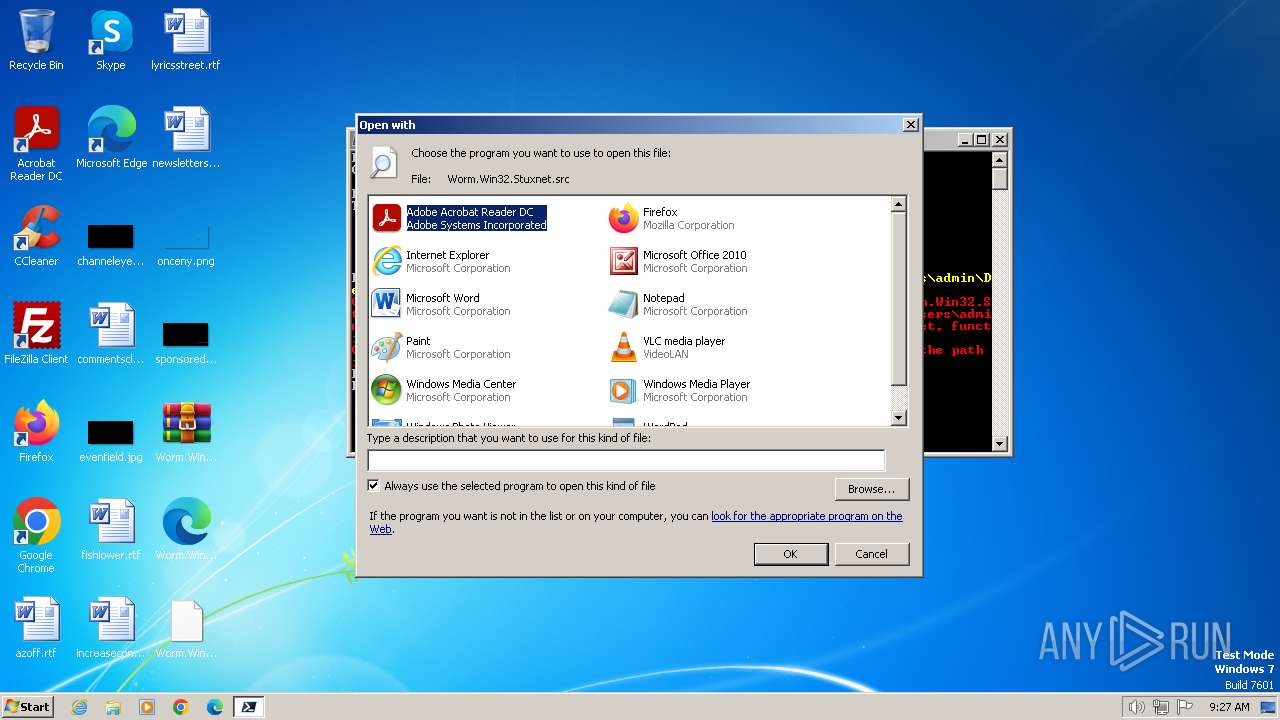Open the Action Center flag icon

pyautogui.click(x=1185, y=707)
